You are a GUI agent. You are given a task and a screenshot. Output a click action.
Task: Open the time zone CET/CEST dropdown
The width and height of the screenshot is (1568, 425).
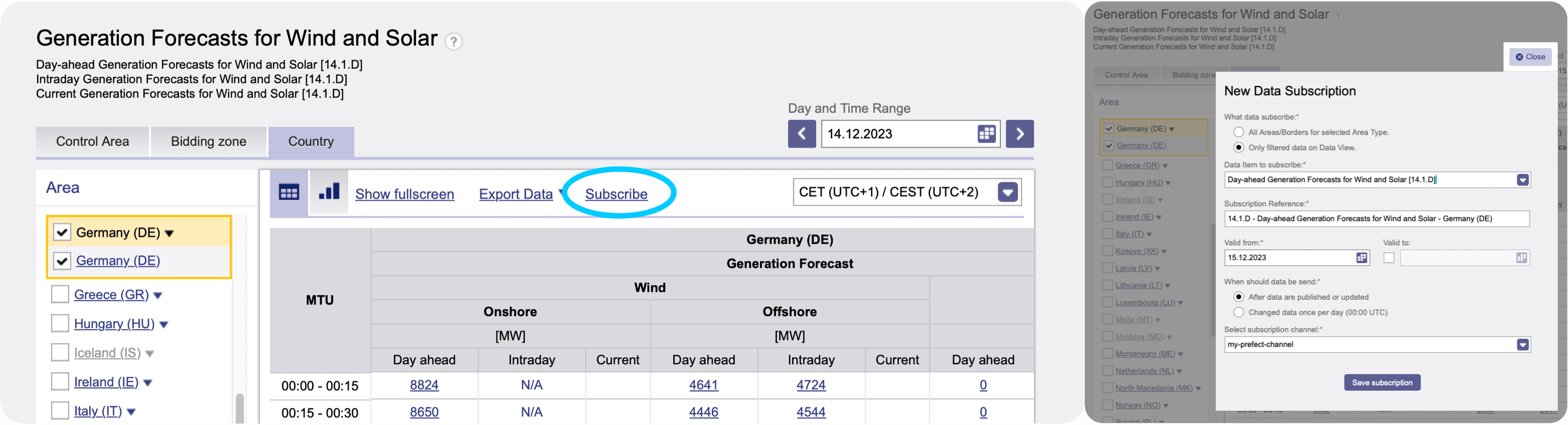[x=1007, y=192]
